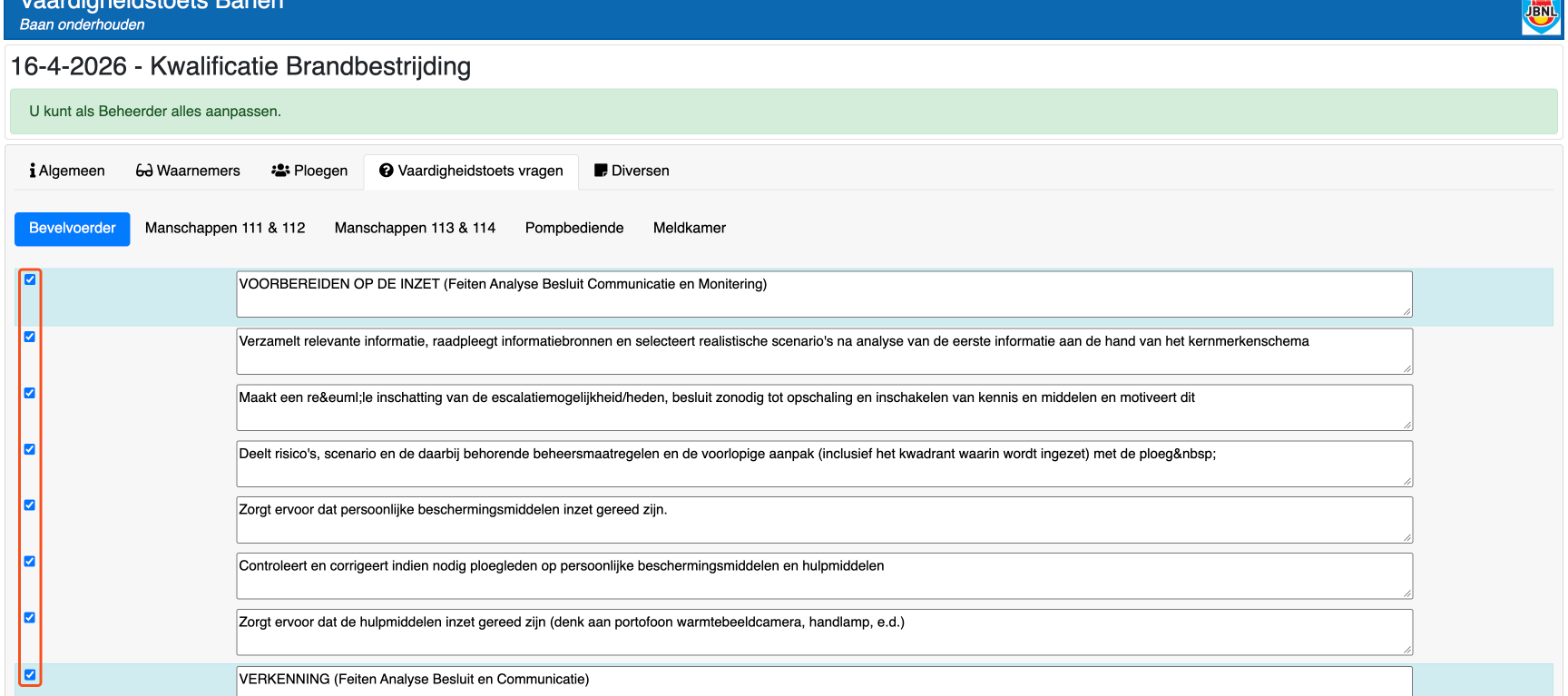Toggle checkbox for 'Verzamelt relevante informatie' row
Viewport: 1568px width, 696px height.
[x=30, y=337]
